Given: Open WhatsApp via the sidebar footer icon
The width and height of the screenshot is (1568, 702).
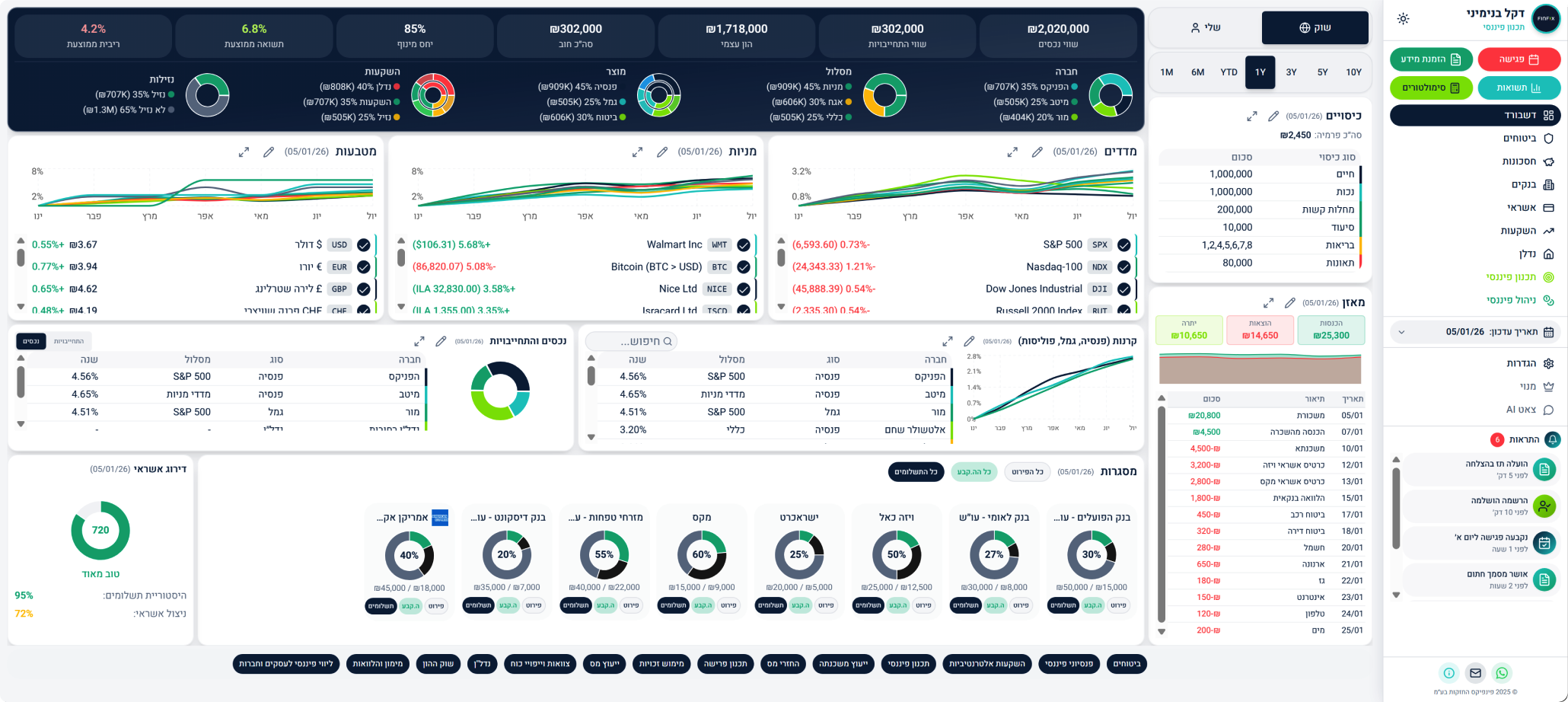Looking at the screenshot, I should [1501, 673].
